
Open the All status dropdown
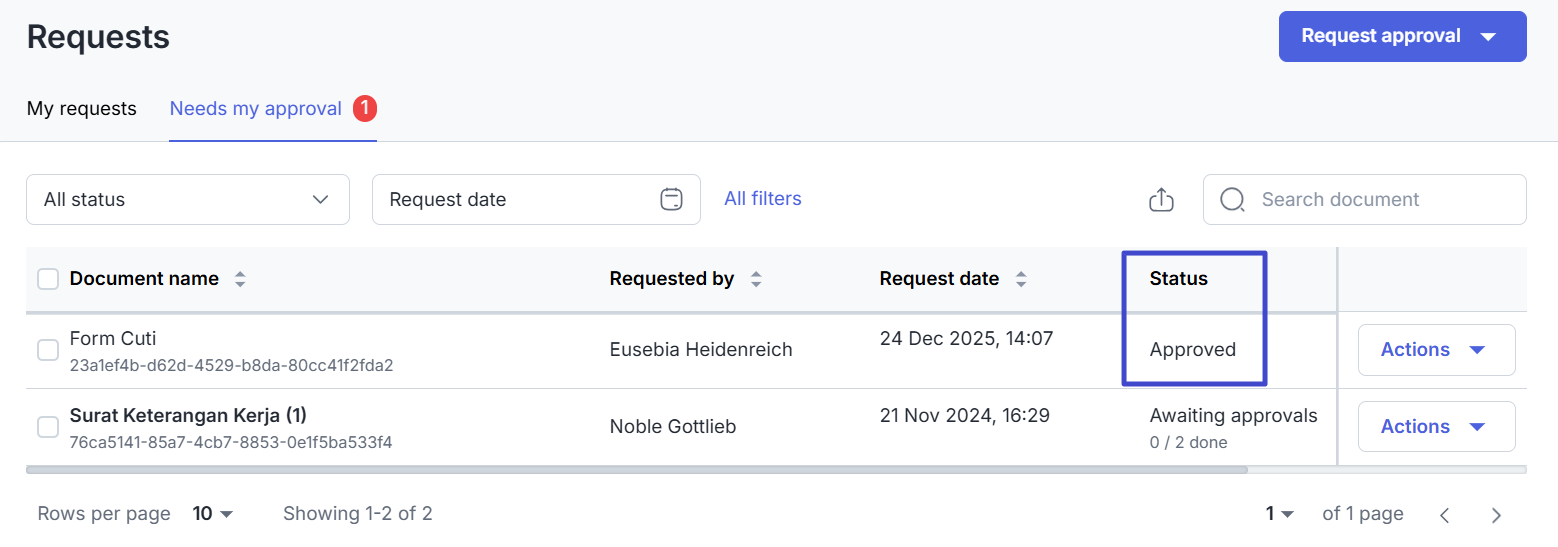click(x=188, y=200)
